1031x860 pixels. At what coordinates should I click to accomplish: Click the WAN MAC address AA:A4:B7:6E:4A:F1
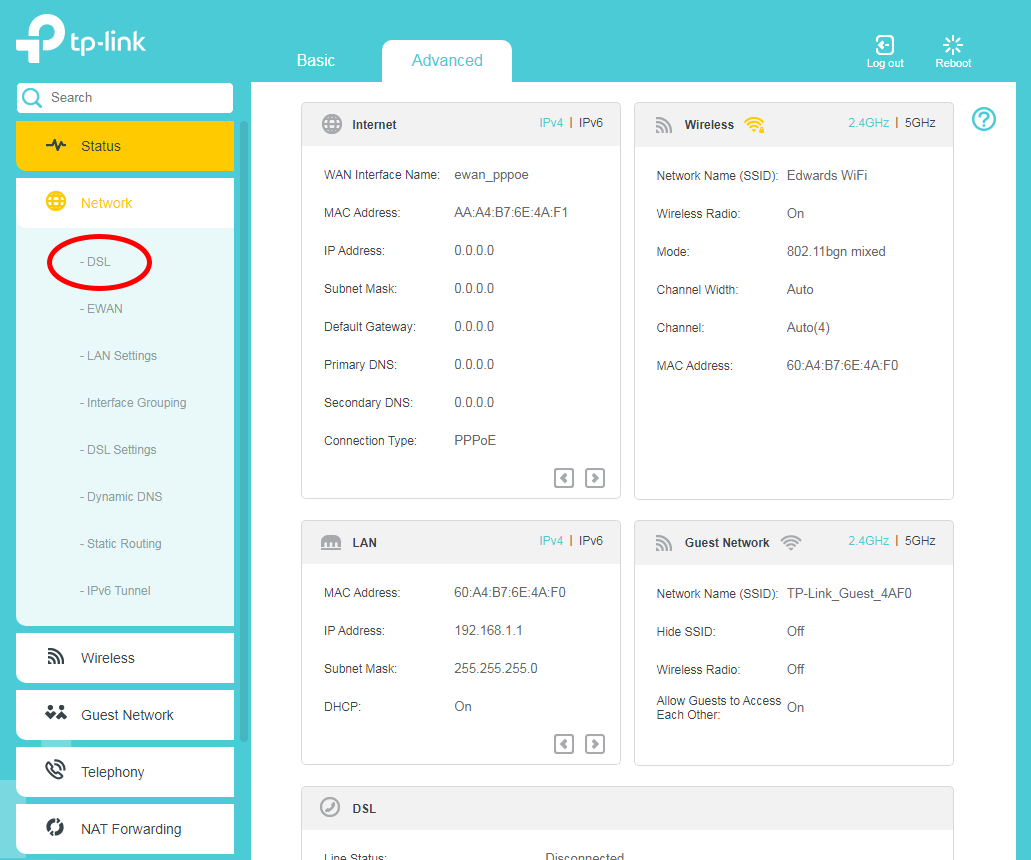(x=511, y=212)
